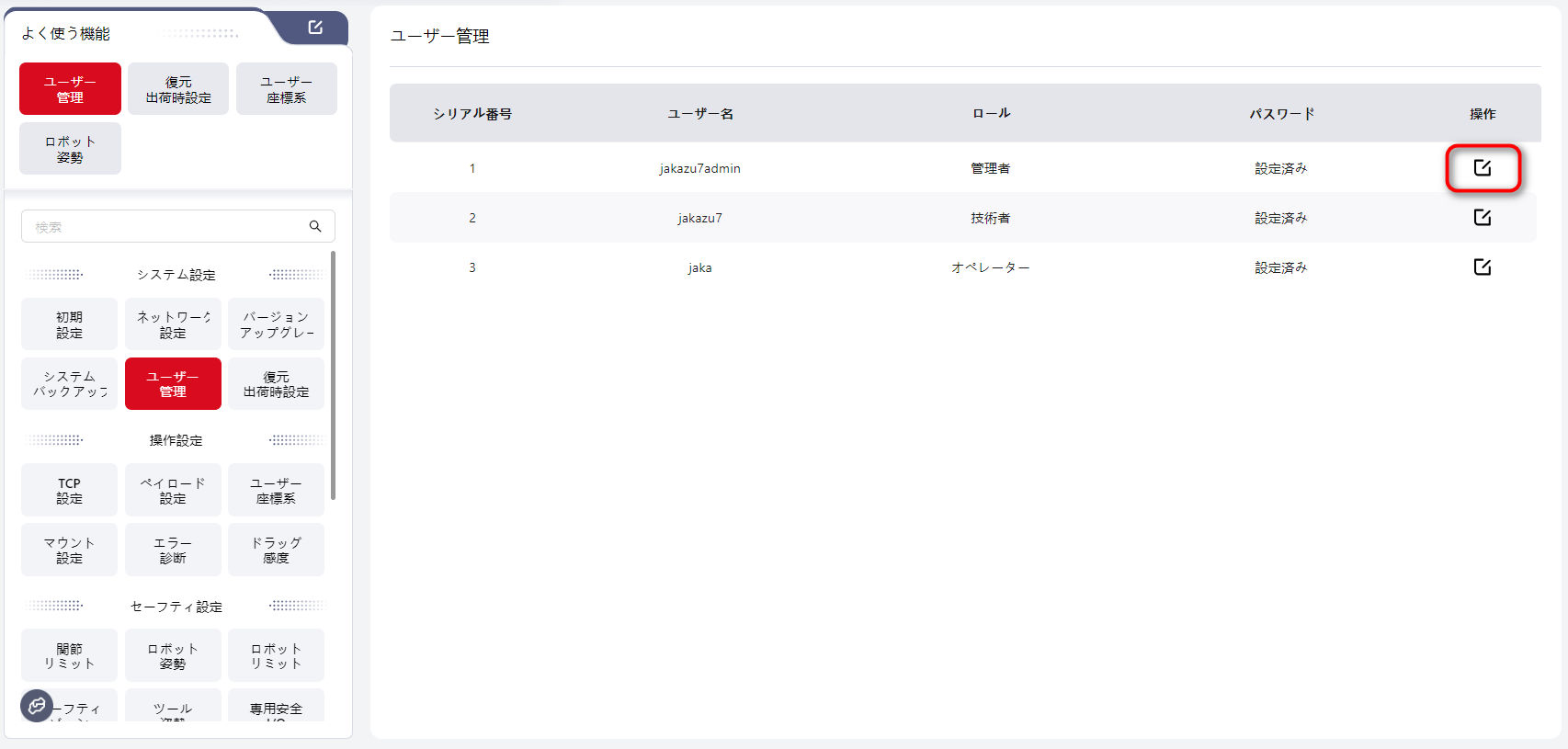This screenshot has height=749, width=1568.
Task: Open ペイロード設定 tile
Action: (173, 491)
